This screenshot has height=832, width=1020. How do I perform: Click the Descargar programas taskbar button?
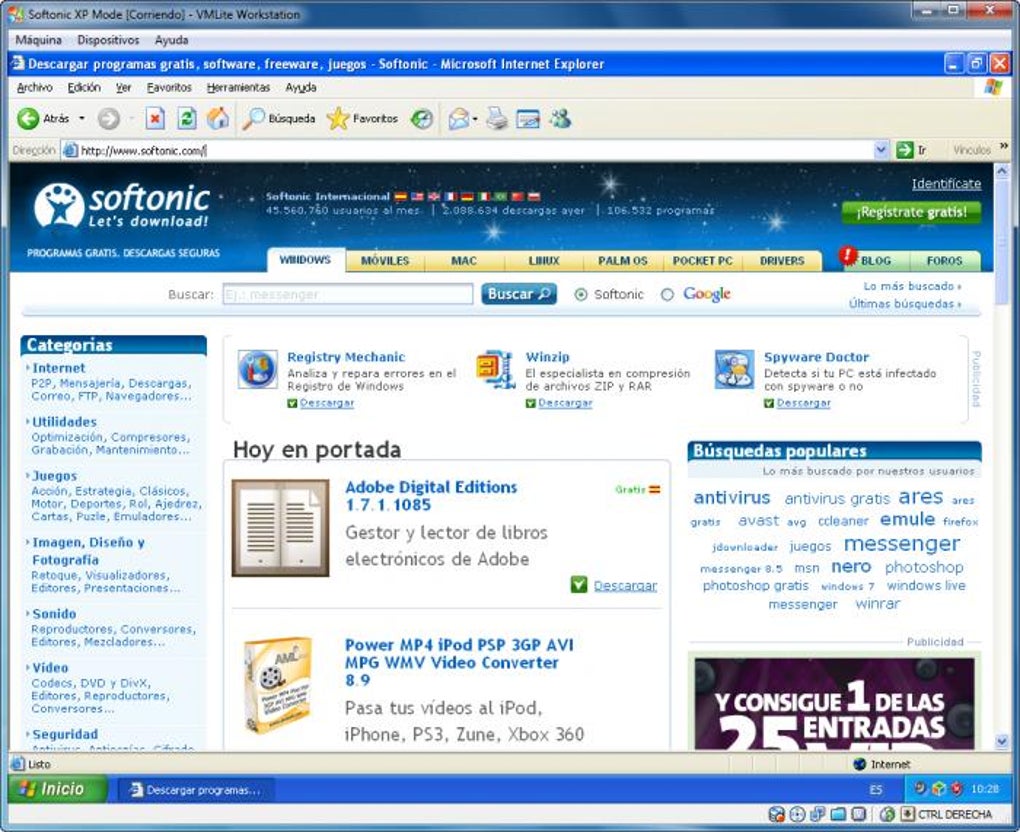click(195, 790)
